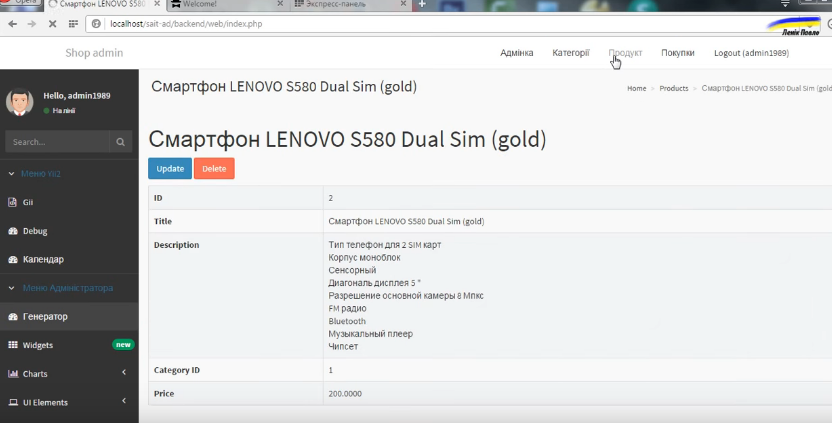Click the Hello, admin1989 greeting text
Image resolution: width=832 pixels, height=423 pixels.
click(77, 96)
